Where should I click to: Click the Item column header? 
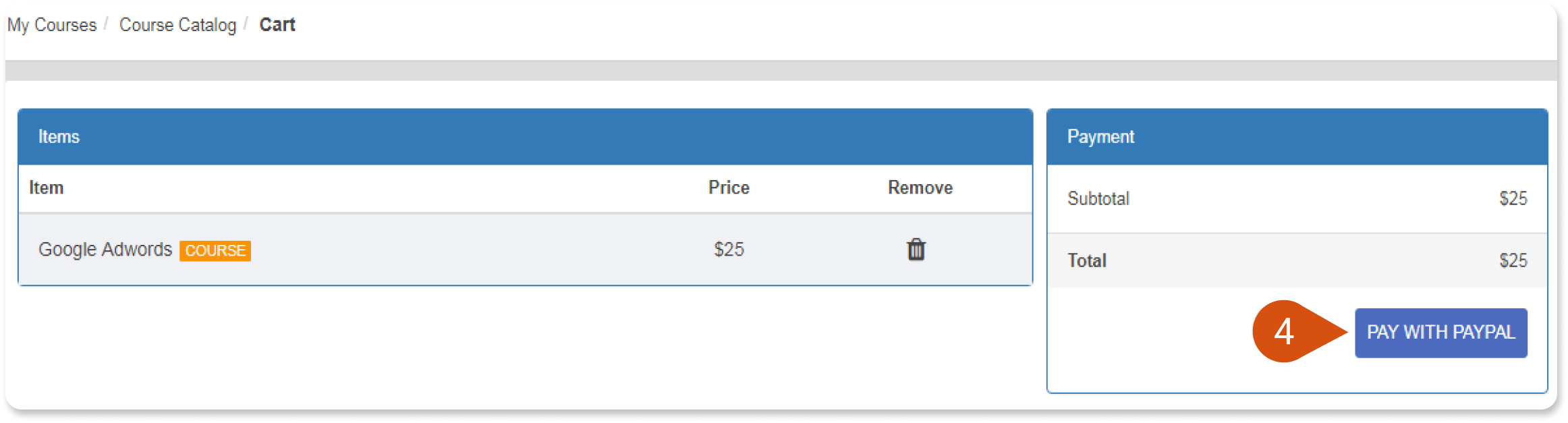point(46,188)
